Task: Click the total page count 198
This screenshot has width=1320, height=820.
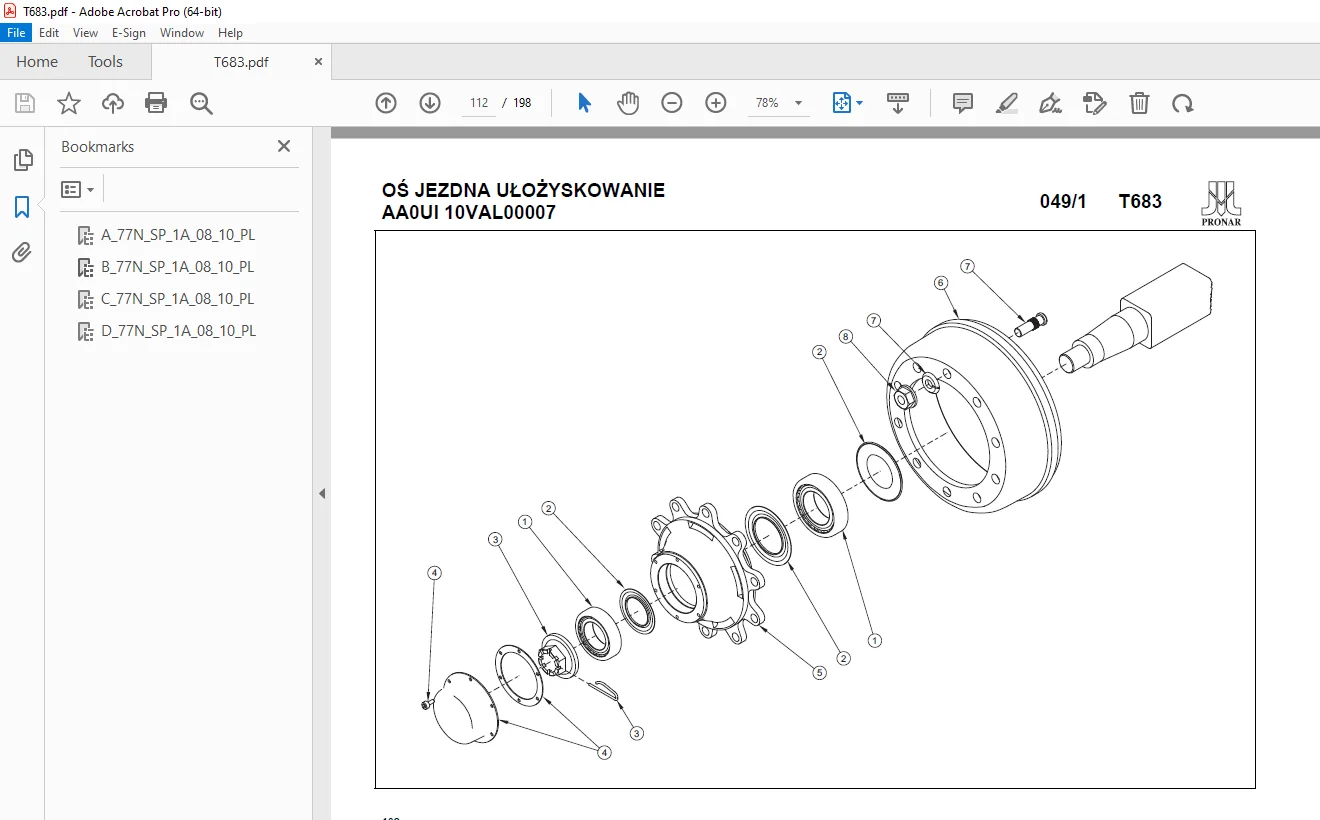Action: pyautogui.click(x=522, y=103)
